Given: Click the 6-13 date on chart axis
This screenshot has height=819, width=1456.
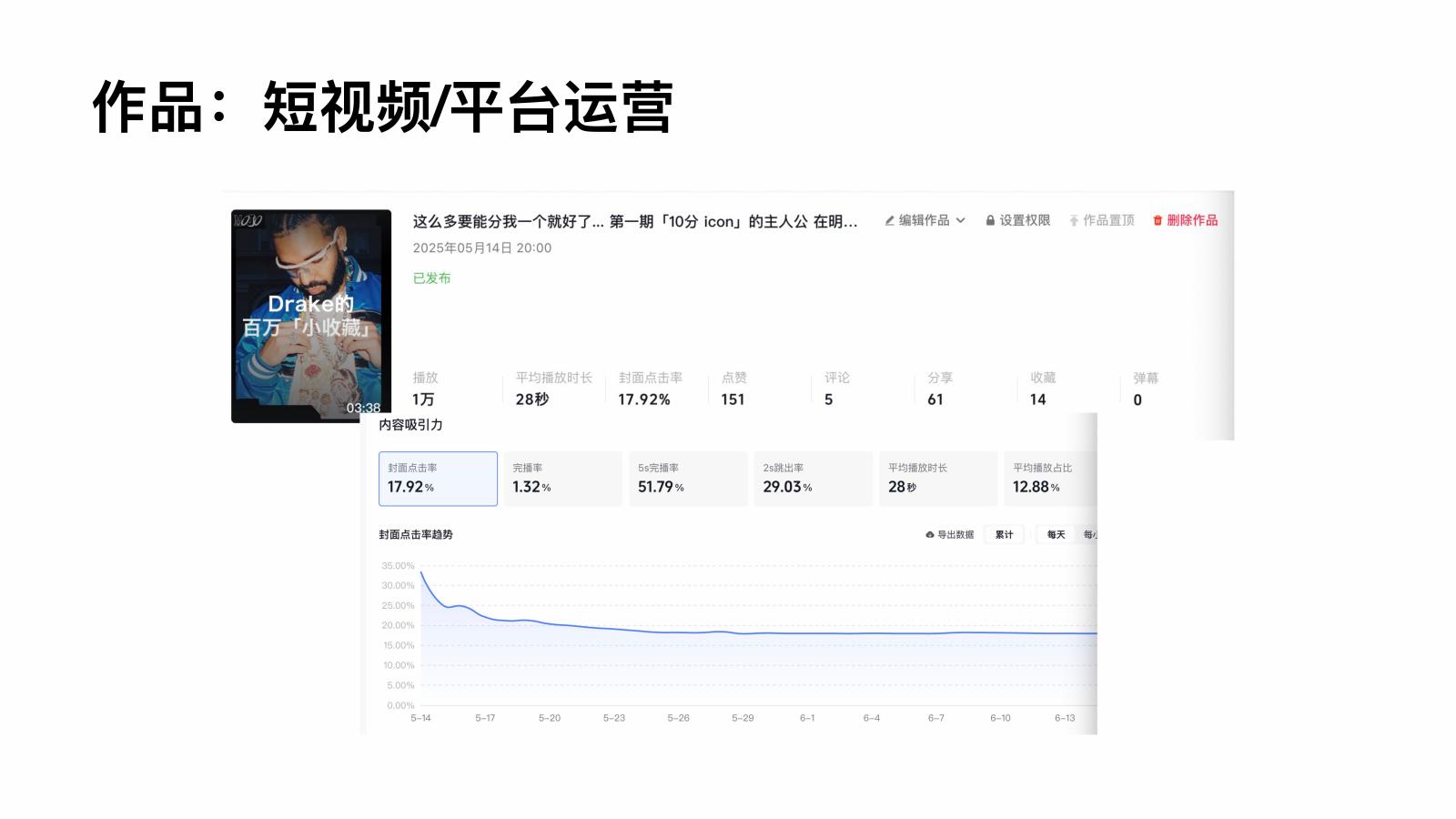Looking at the screenshot, I should coord(1065,718).
